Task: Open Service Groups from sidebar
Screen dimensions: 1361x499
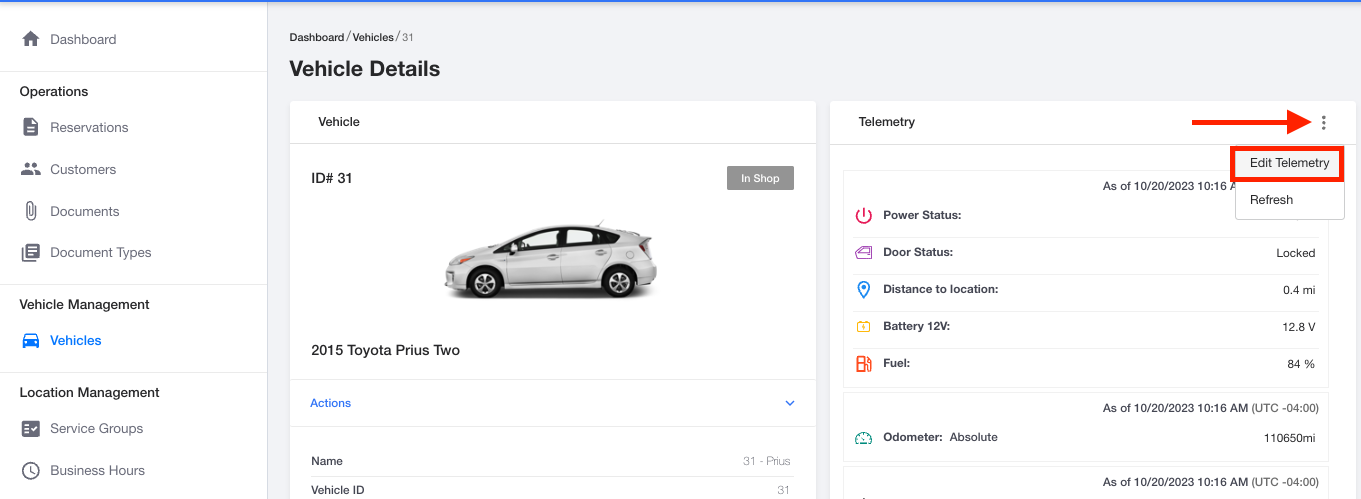Action: [x=97, y=428]
